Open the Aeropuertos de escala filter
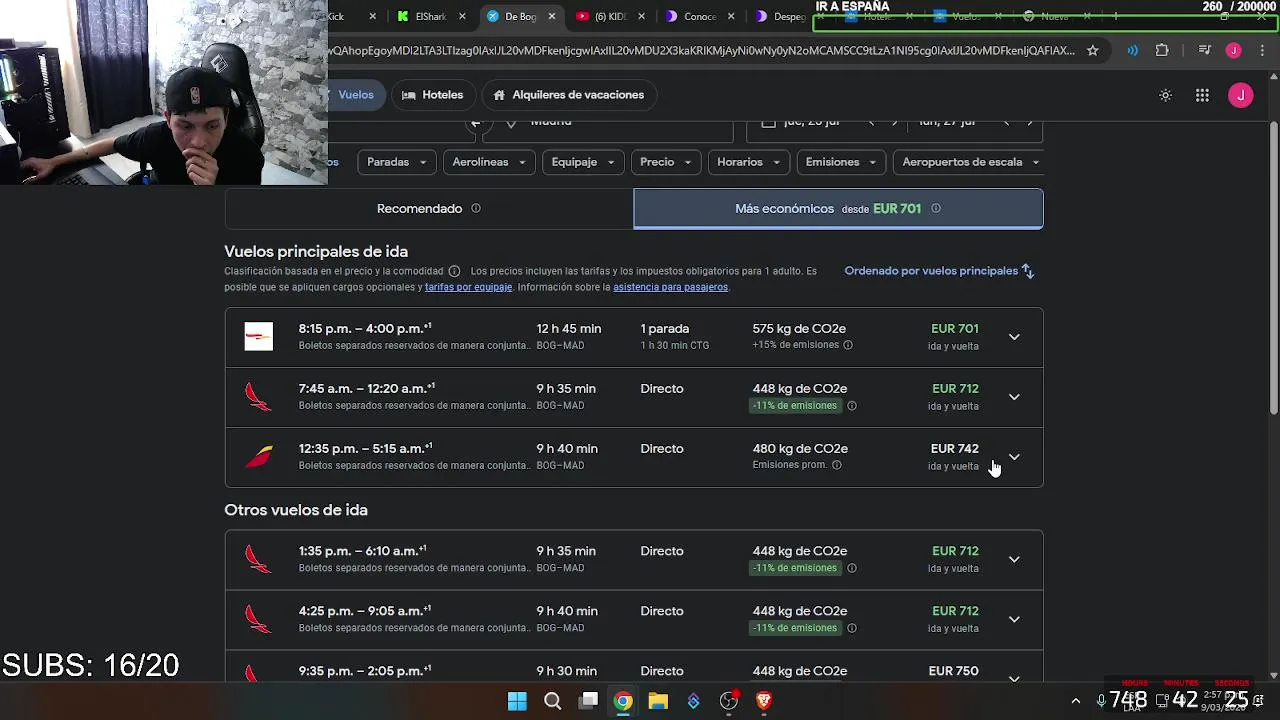1280x720 pixels. pyautogui.click(x=970, y=162)
